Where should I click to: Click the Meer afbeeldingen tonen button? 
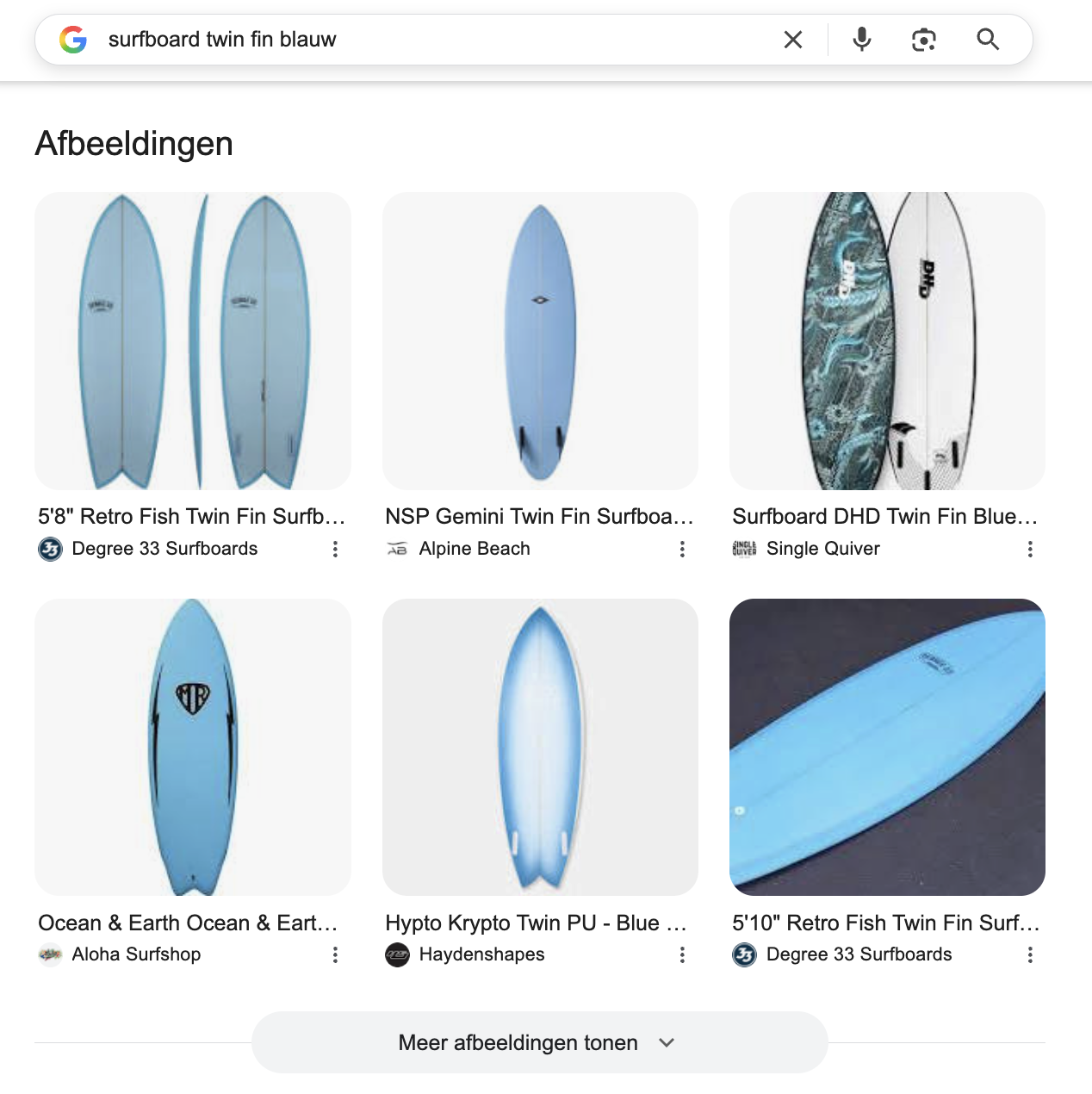[517, 1042]
